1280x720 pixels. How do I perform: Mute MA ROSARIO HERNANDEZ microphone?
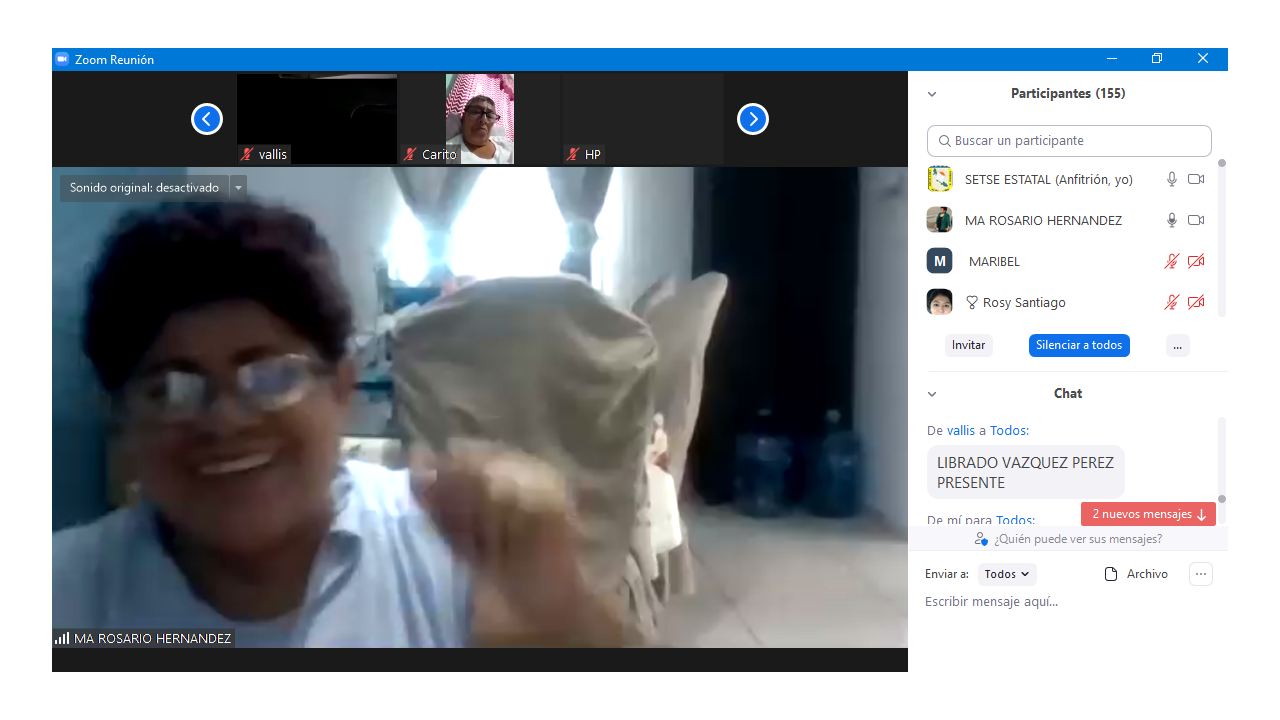click(x=1172, y=220)
